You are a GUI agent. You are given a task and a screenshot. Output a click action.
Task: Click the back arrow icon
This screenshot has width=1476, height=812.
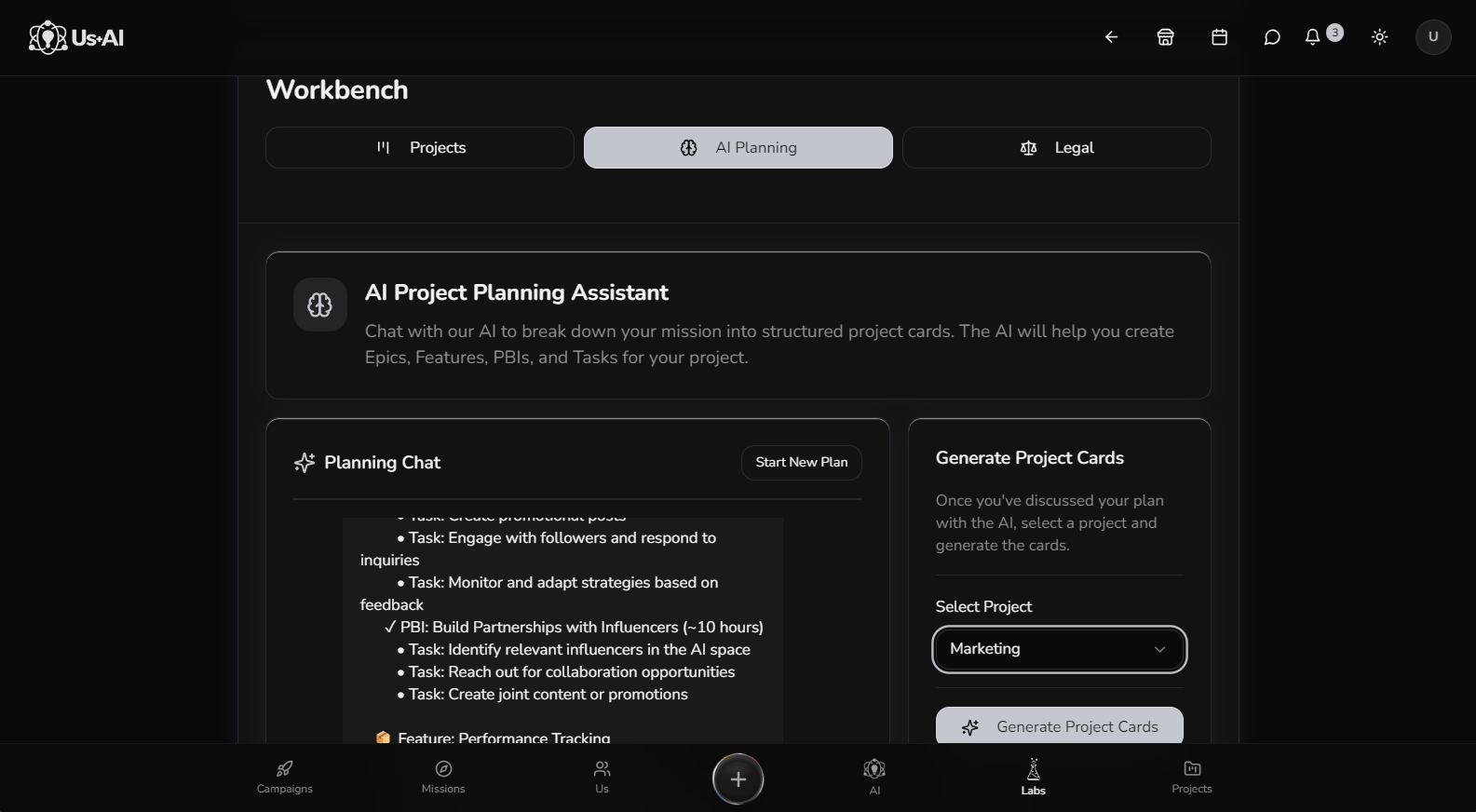[x=1111, y=37]
